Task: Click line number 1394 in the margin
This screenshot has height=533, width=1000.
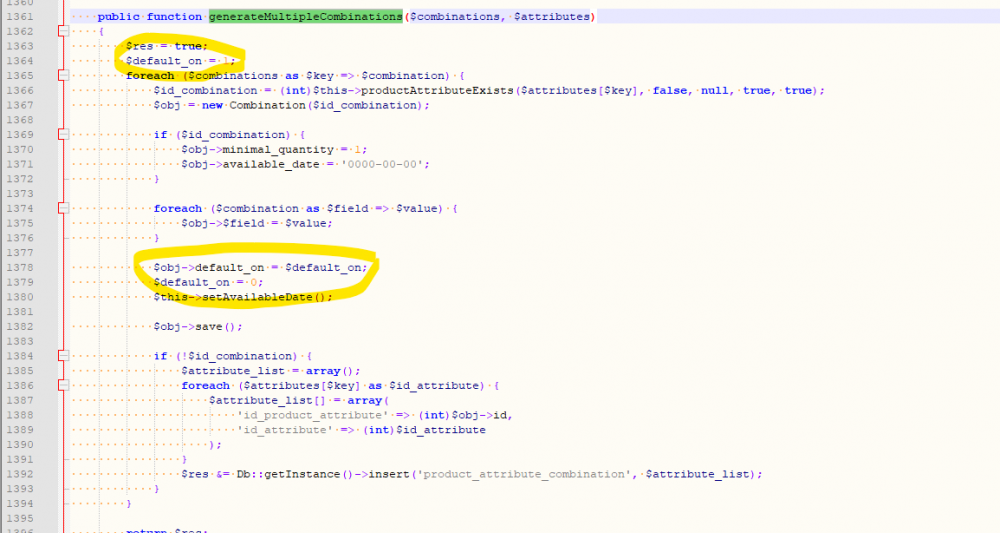Action: tap(20, 503)
